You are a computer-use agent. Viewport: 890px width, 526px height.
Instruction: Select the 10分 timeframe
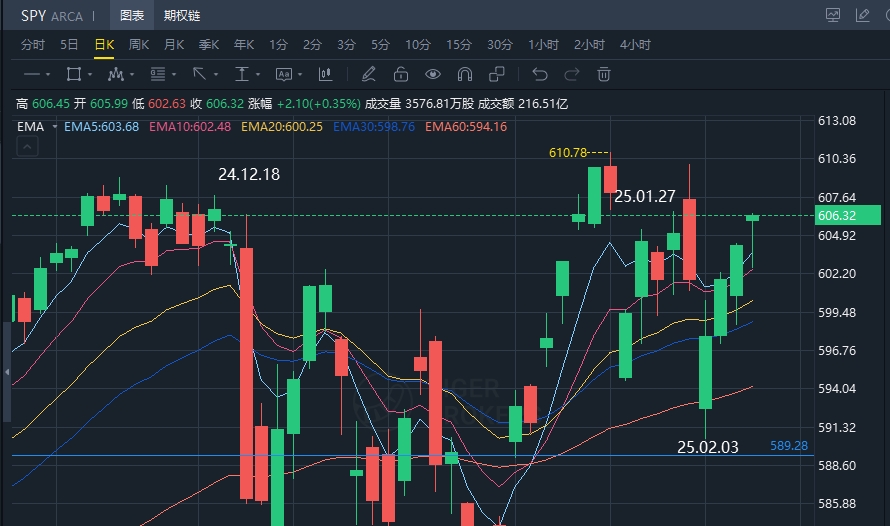pos(418,45)
